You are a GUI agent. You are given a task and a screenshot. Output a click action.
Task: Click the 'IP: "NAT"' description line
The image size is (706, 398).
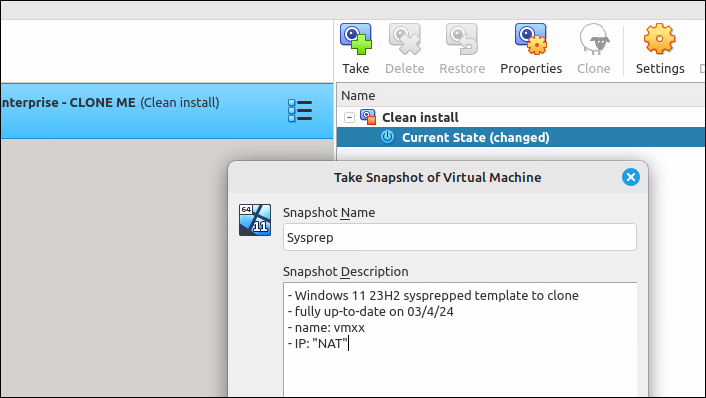point(318,344)
